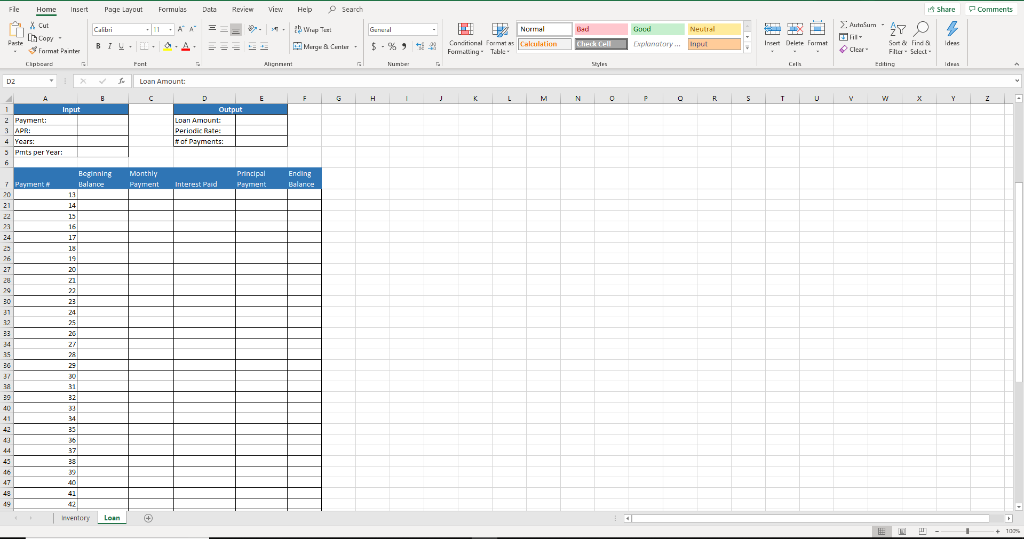Collapse the ribbon with the chevron

point(1016,64)
